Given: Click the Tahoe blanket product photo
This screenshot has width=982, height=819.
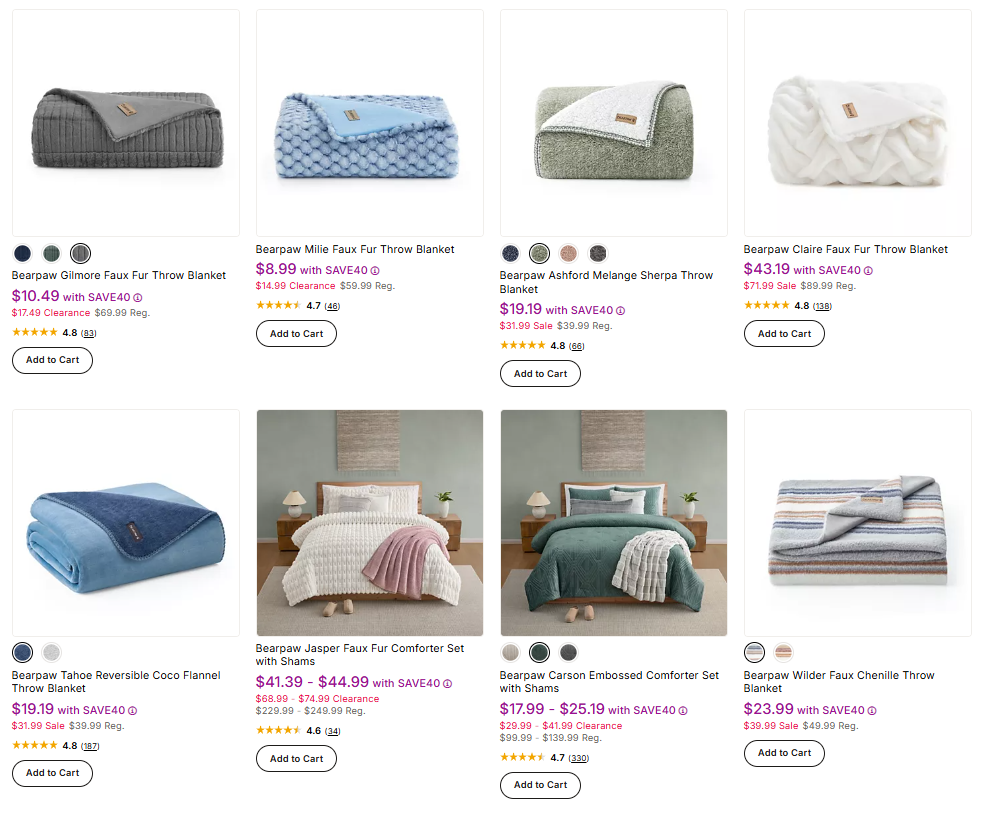Looking at the screenshot, I should pos(125,522).
